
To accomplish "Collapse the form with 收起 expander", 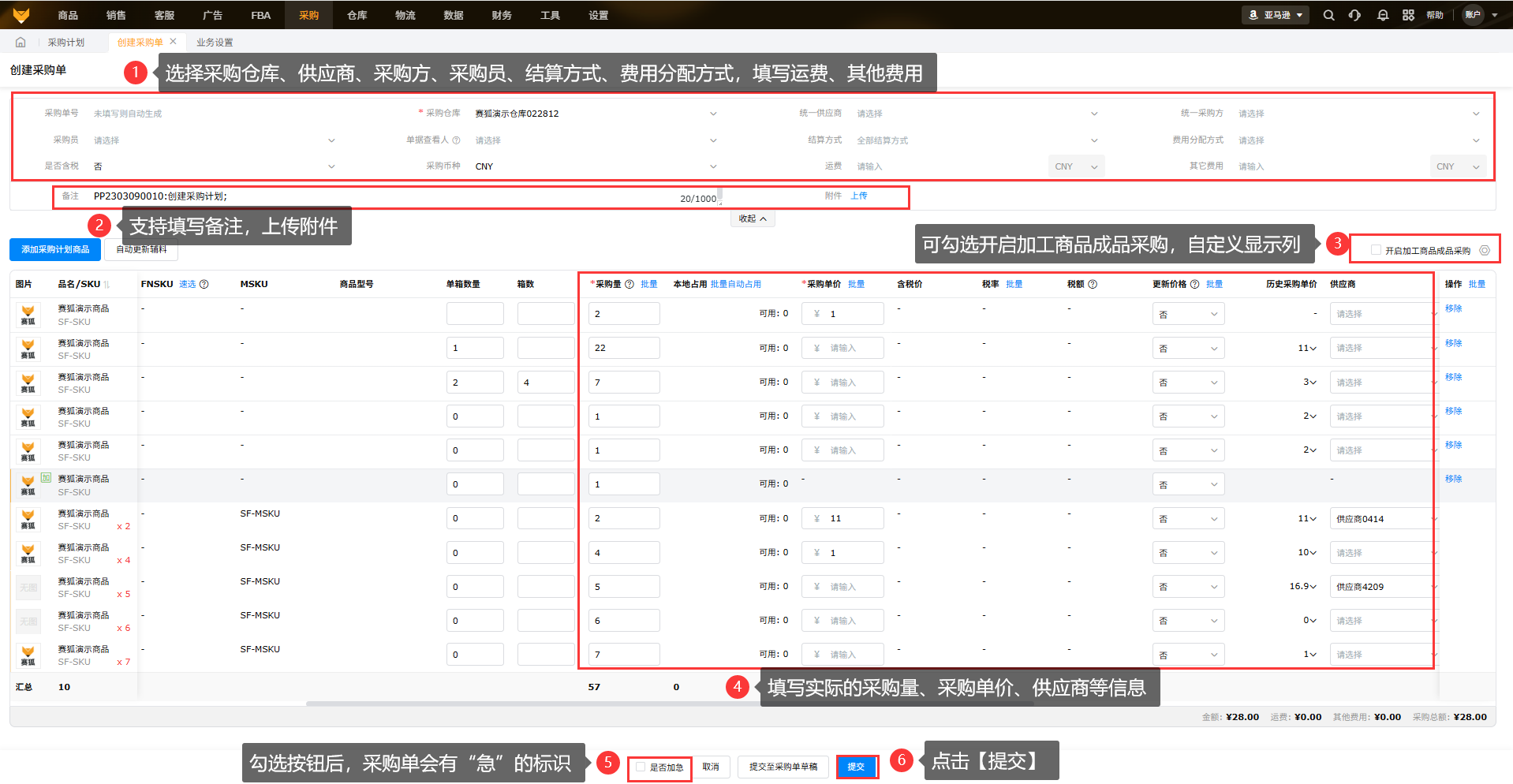I will [753, 218].
